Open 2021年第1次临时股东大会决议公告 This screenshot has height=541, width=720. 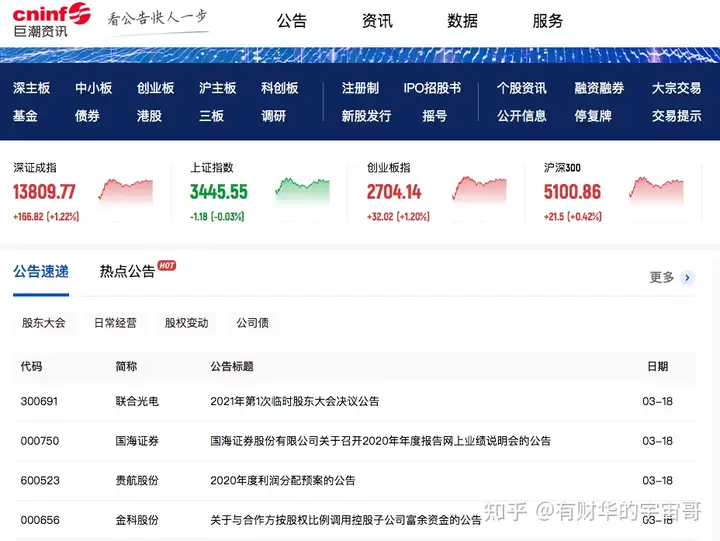point(295,401)
